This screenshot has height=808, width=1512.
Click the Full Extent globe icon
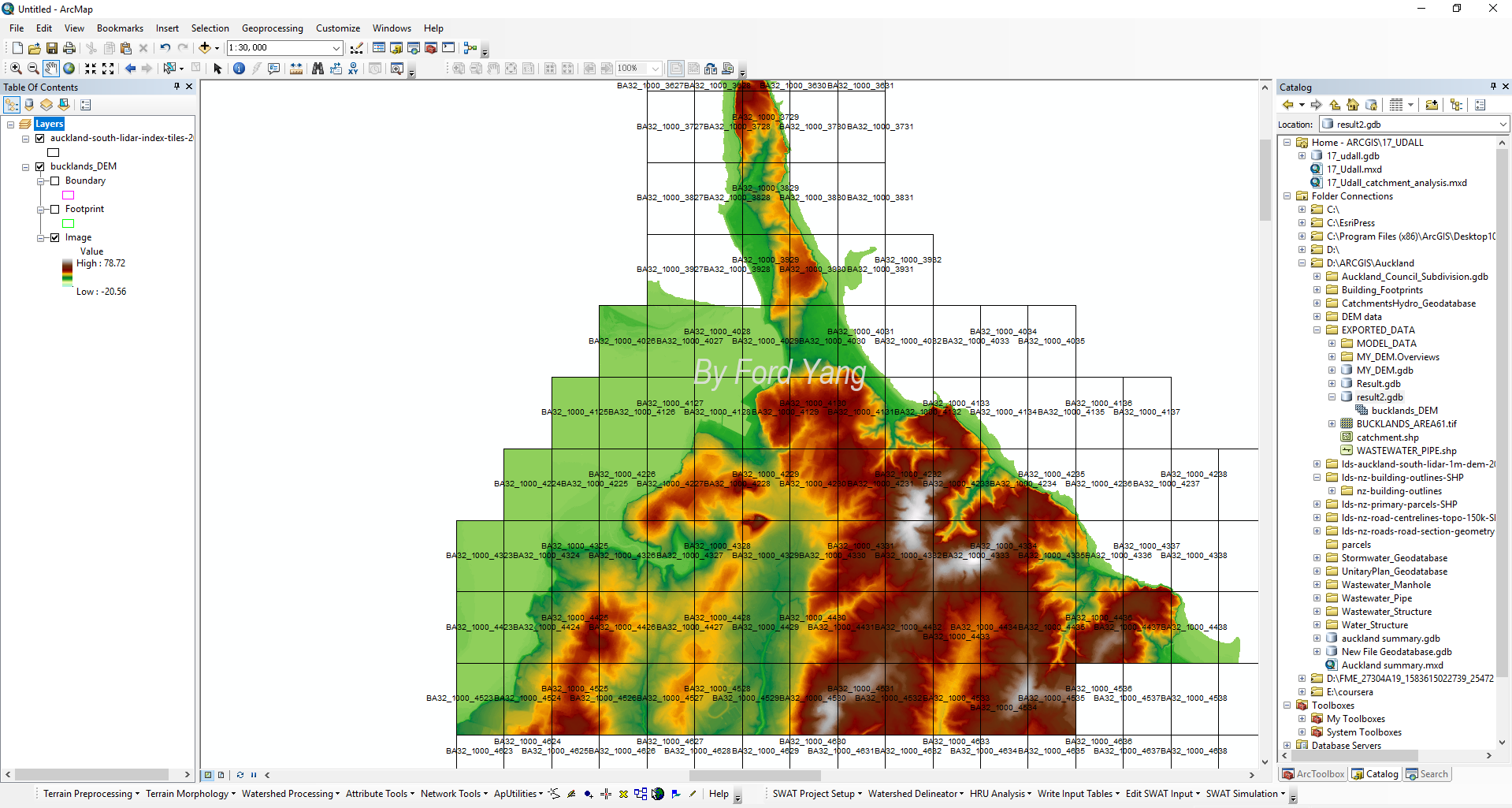tap(69, 69)
